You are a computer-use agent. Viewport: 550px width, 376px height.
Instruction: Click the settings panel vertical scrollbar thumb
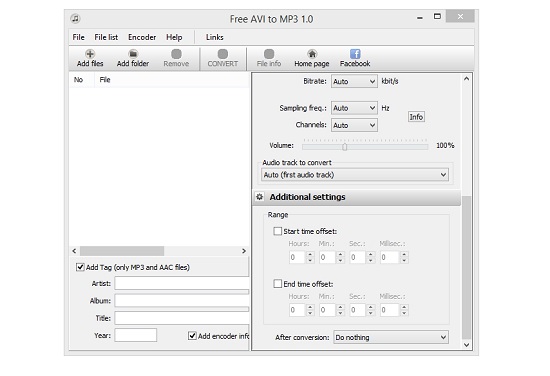click(467, 268)
